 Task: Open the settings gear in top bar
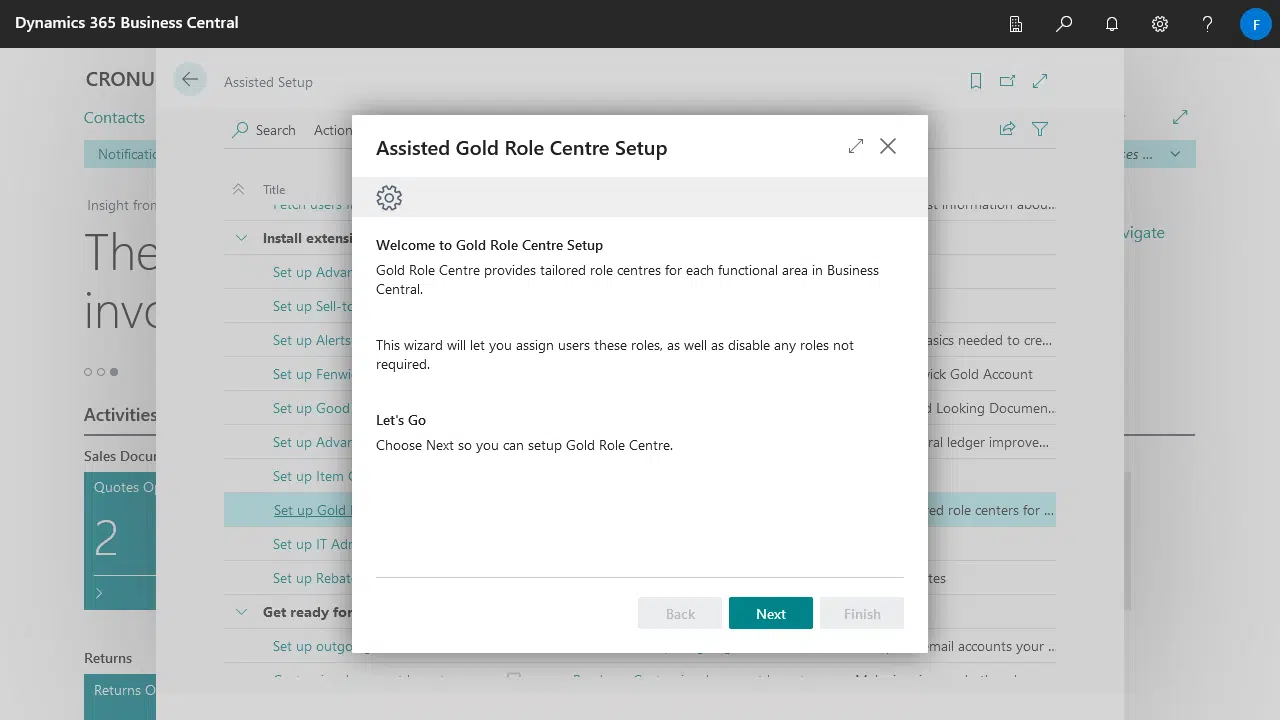click(x=1160, y=24)
